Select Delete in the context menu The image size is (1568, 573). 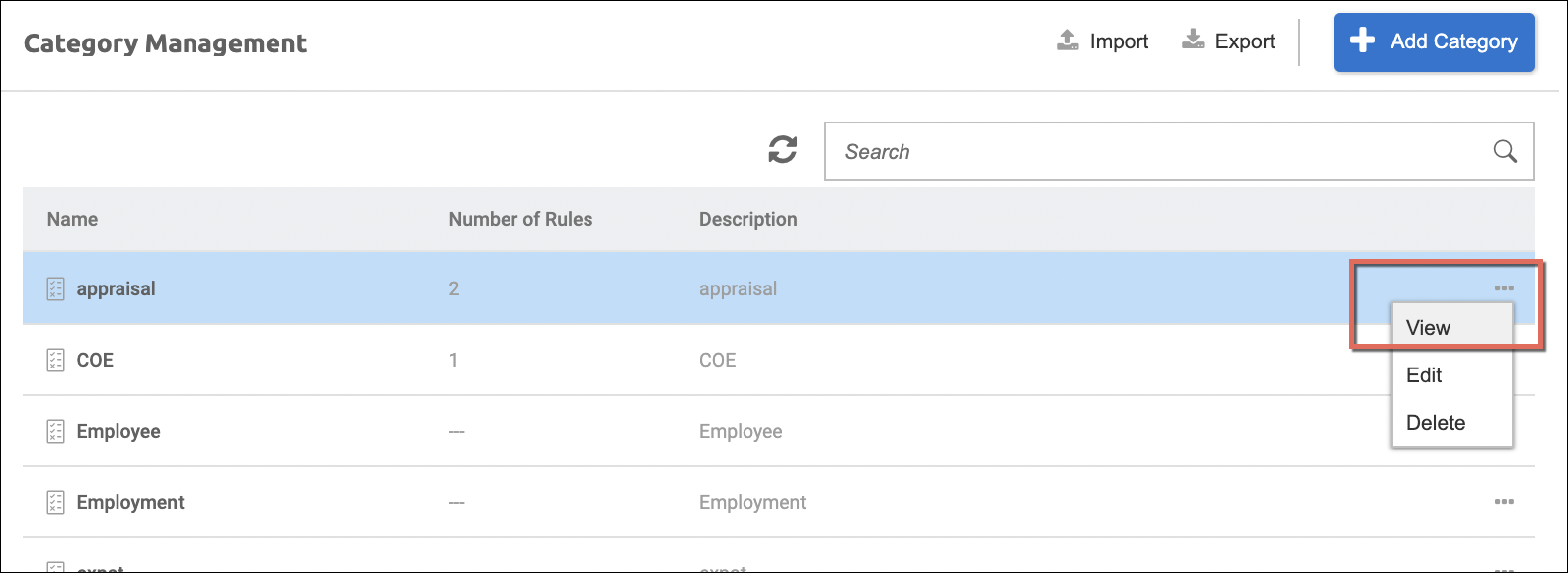pos(1435,423)
